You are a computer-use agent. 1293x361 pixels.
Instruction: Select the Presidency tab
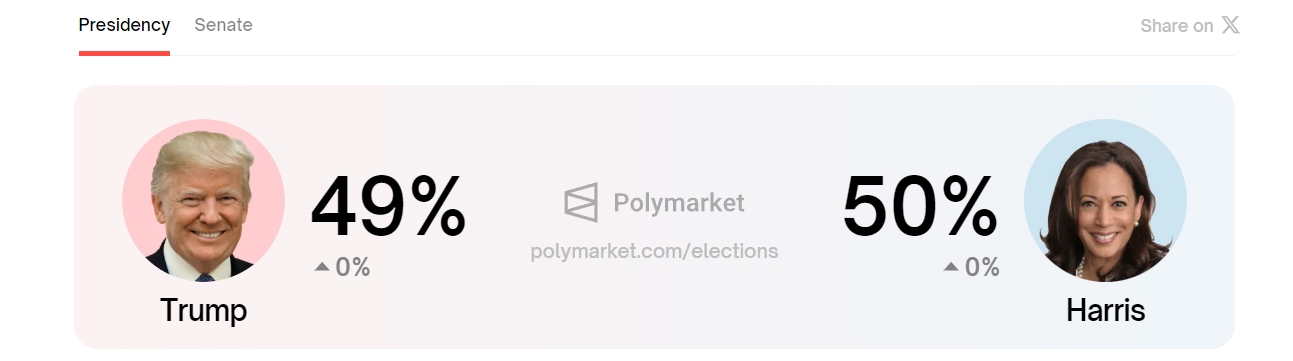pyautogui.click(x=124, y=25)
